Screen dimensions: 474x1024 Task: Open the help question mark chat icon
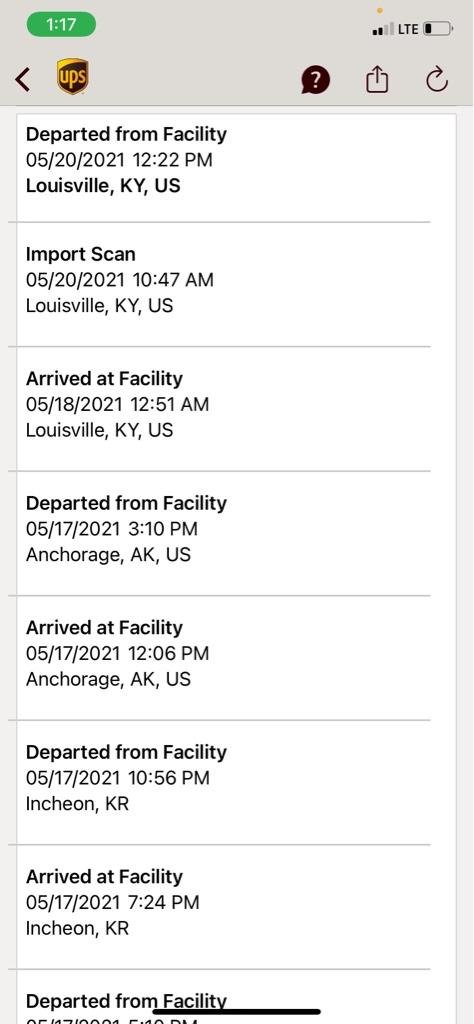tap(315, 80)
